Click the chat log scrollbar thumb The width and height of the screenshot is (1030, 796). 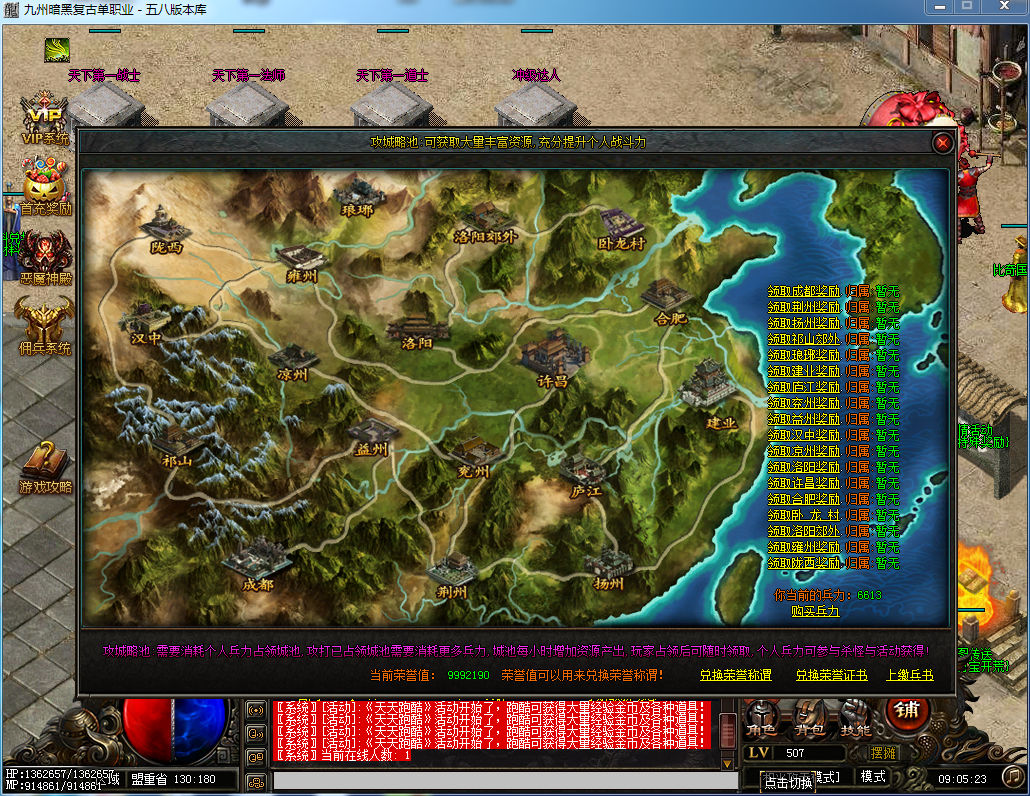click(x=727, y=730)
